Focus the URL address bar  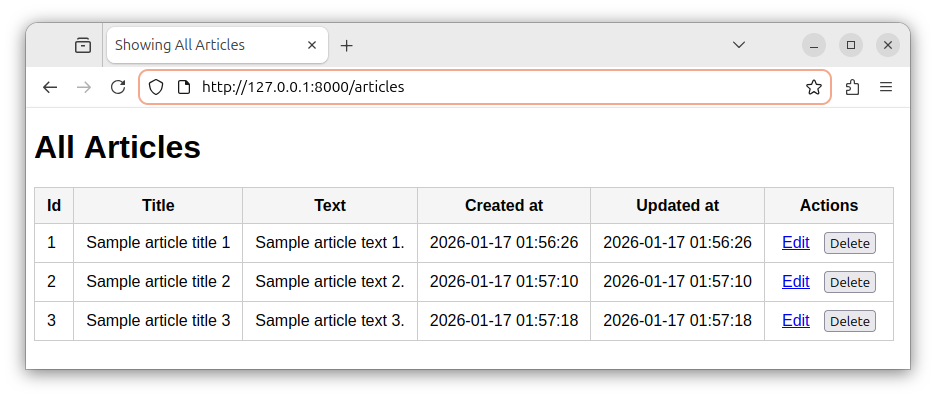coord(485,87)
